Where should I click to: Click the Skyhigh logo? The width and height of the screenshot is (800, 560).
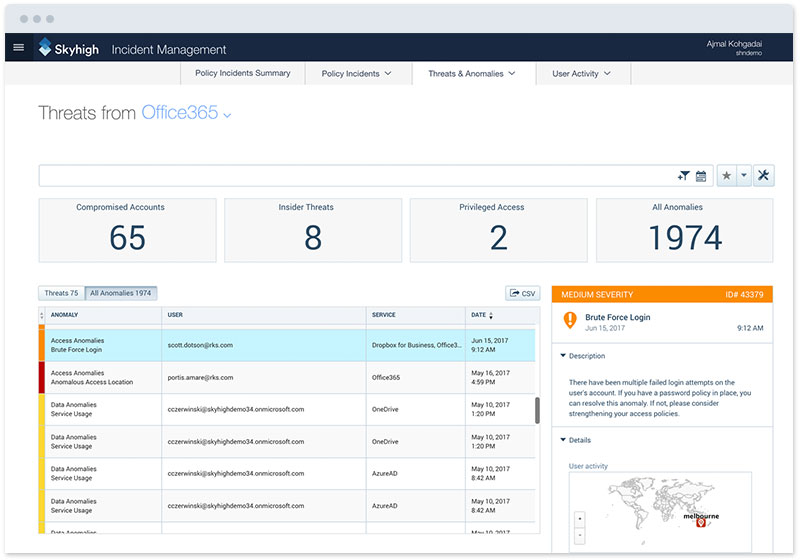68,48
